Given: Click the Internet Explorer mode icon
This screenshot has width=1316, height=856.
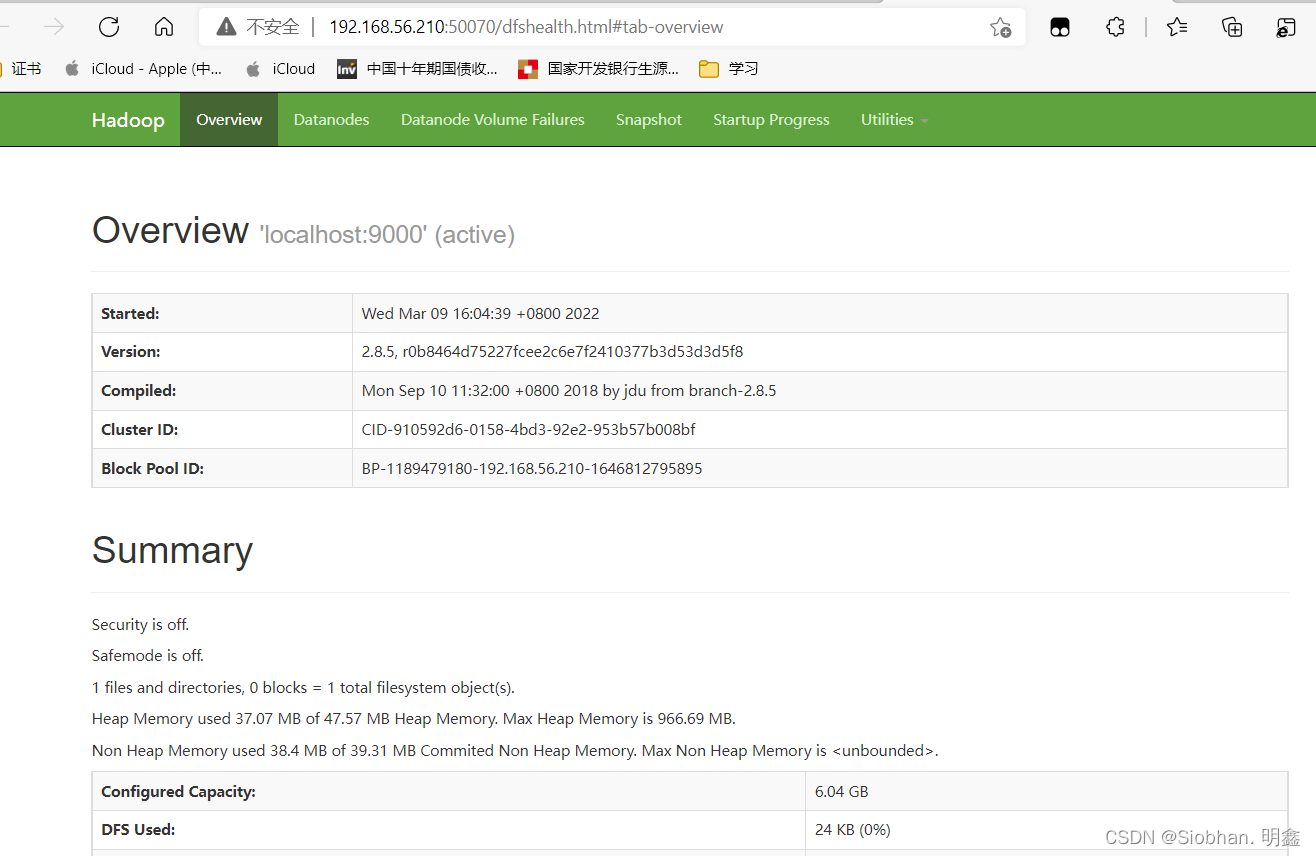Looking at the screenshot, I should [1286, 27].
